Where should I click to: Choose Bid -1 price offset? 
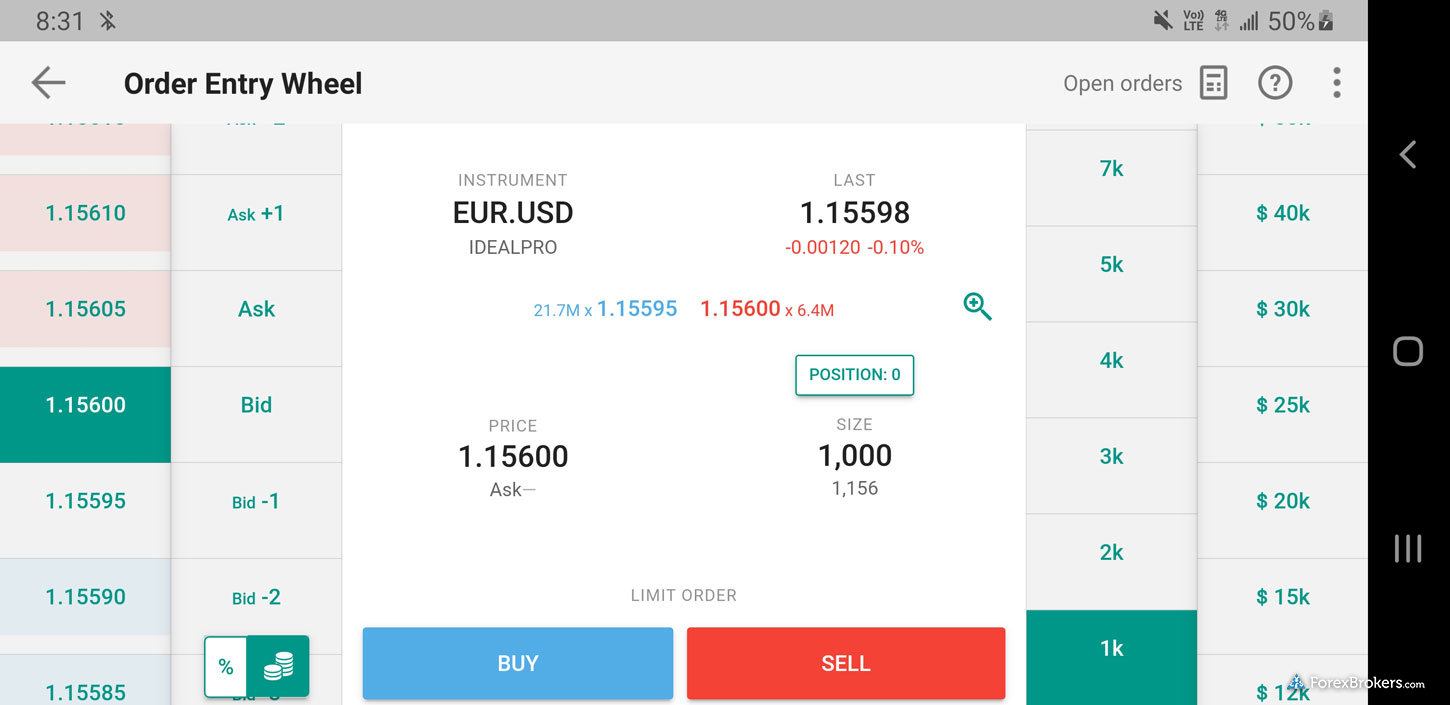coord(256,501)
